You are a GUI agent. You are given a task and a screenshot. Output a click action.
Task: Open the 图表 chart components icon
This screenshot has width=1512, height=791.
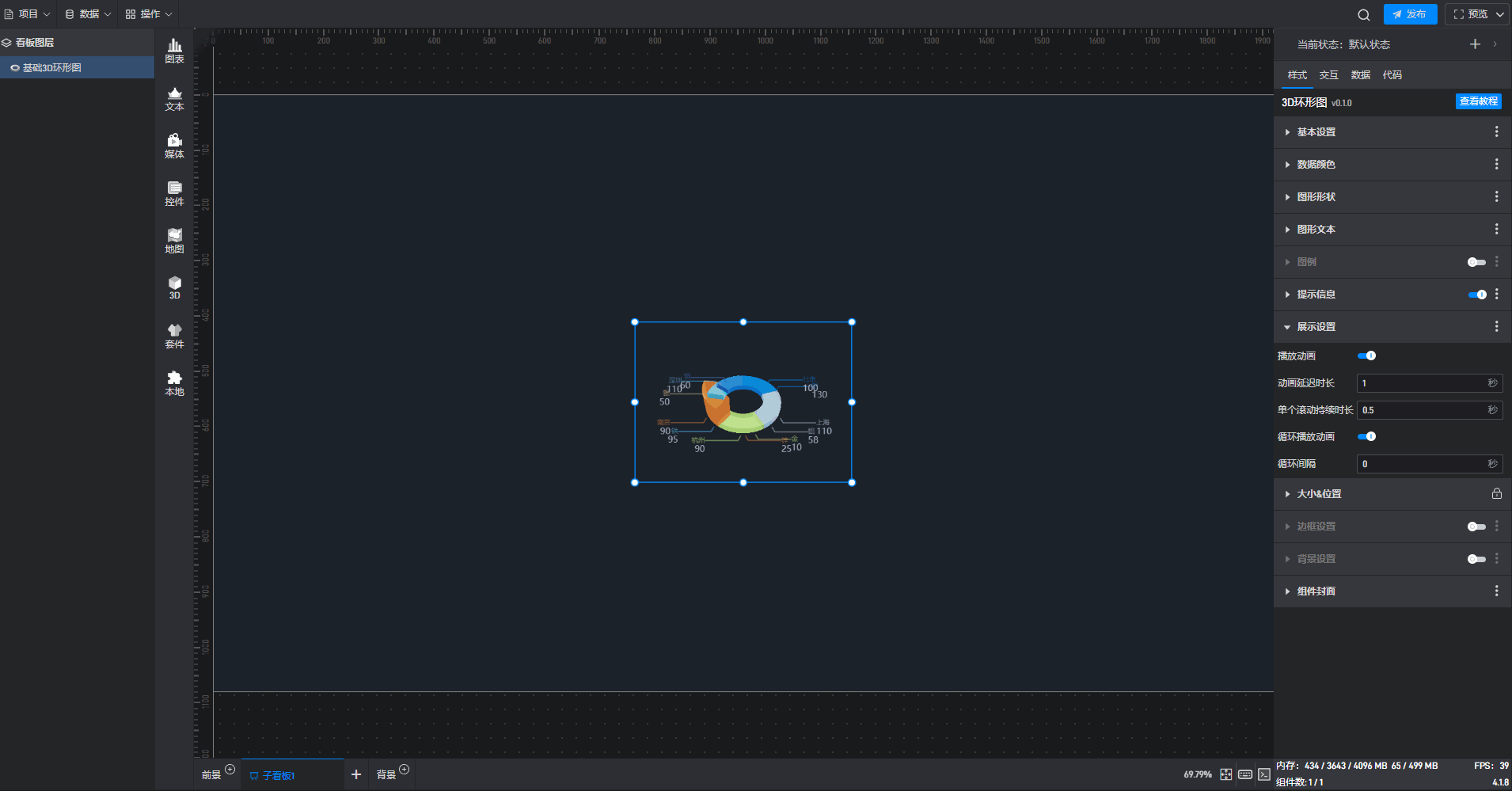pyautogui.click(x=174, y=51)
